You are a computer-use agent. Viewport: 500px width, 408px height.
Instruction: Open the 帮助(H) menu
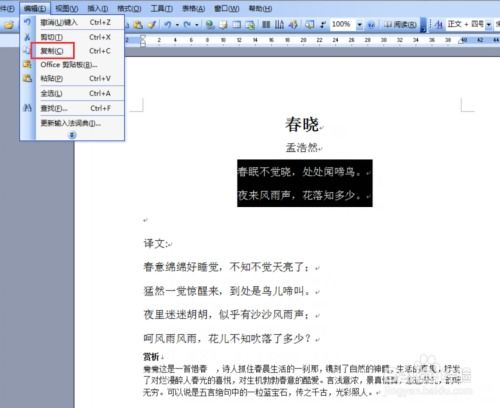(x=260, y=8)
